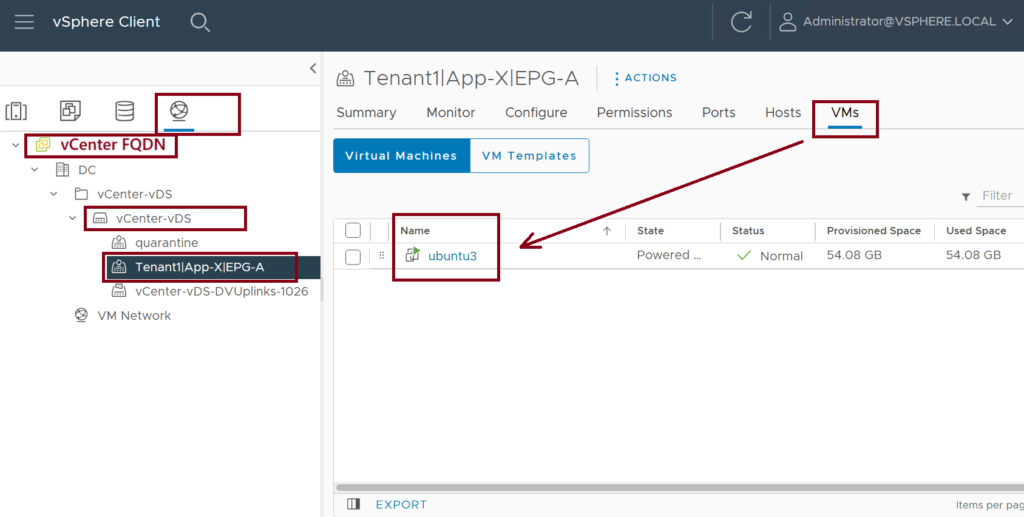1024x517 pixels.
Task: Select VM Network in the tree
Action: pyautogui.click(x=134, y=315)
